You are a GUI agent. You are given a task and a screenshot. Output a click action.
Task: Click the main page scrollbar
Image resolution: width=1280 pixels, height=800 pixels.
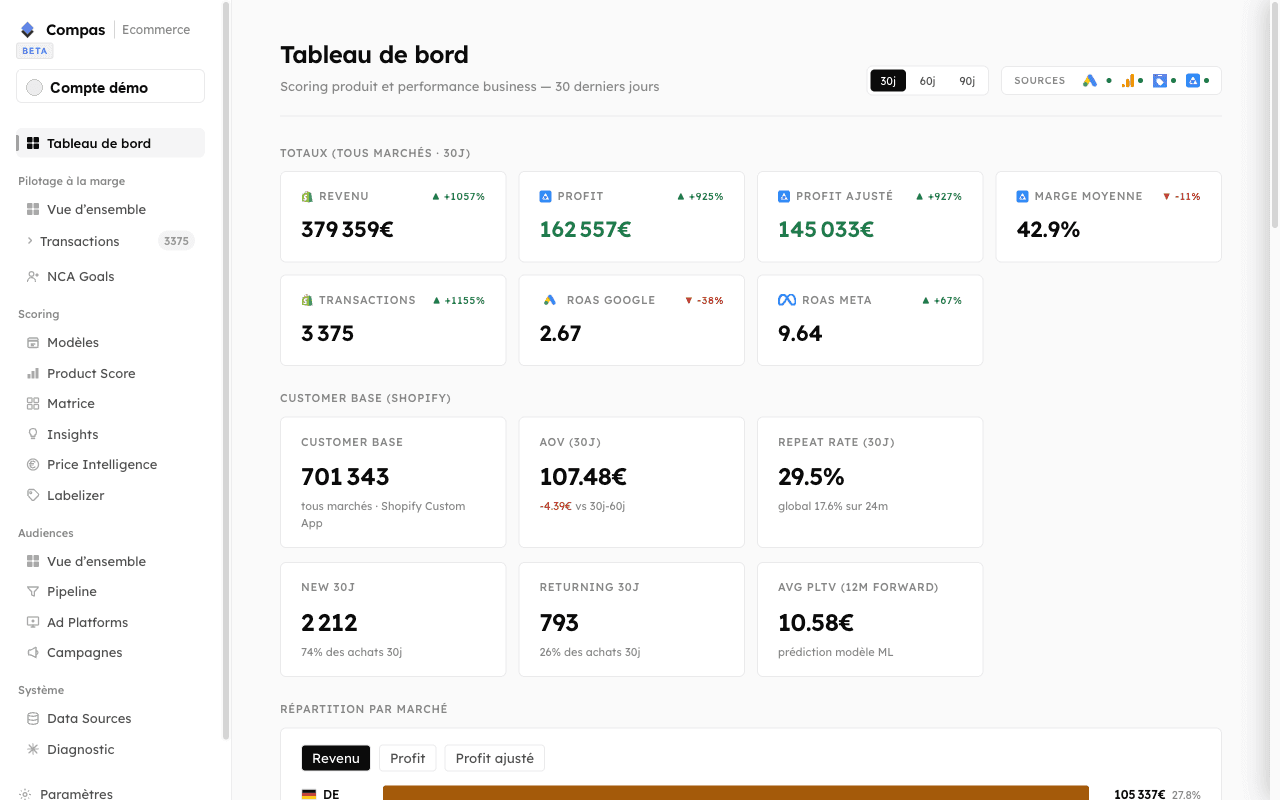click(x=1275, y=115)
